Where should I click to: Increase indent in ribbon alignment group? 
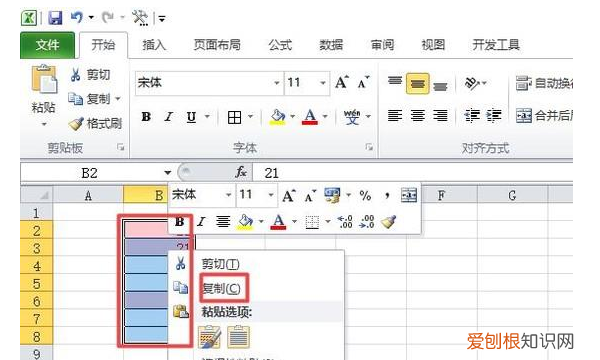pos(494,115)
